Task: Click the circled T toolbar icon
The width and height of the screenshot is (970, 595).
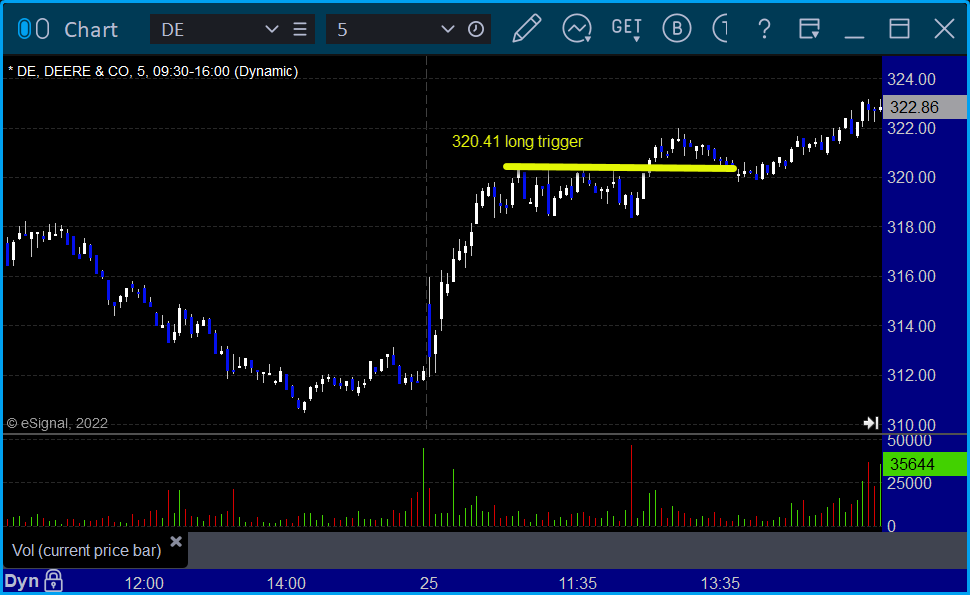Action: click(720, 29)
